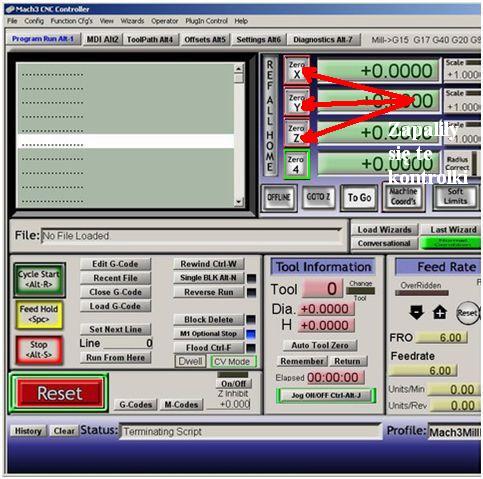Click the Conversational button
483x479 pixels.
[x=384, y=243]
